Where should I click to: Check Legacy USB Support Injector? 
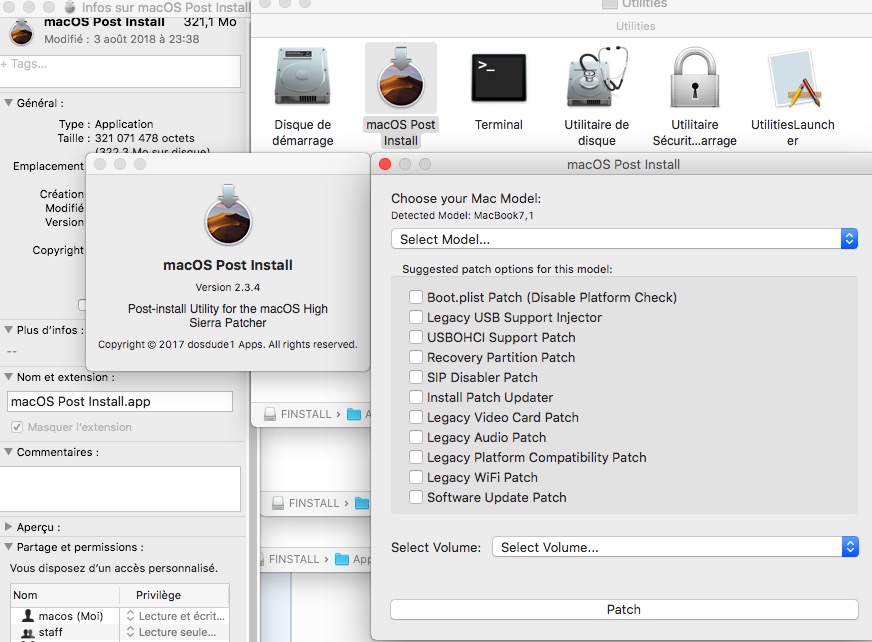415,317
